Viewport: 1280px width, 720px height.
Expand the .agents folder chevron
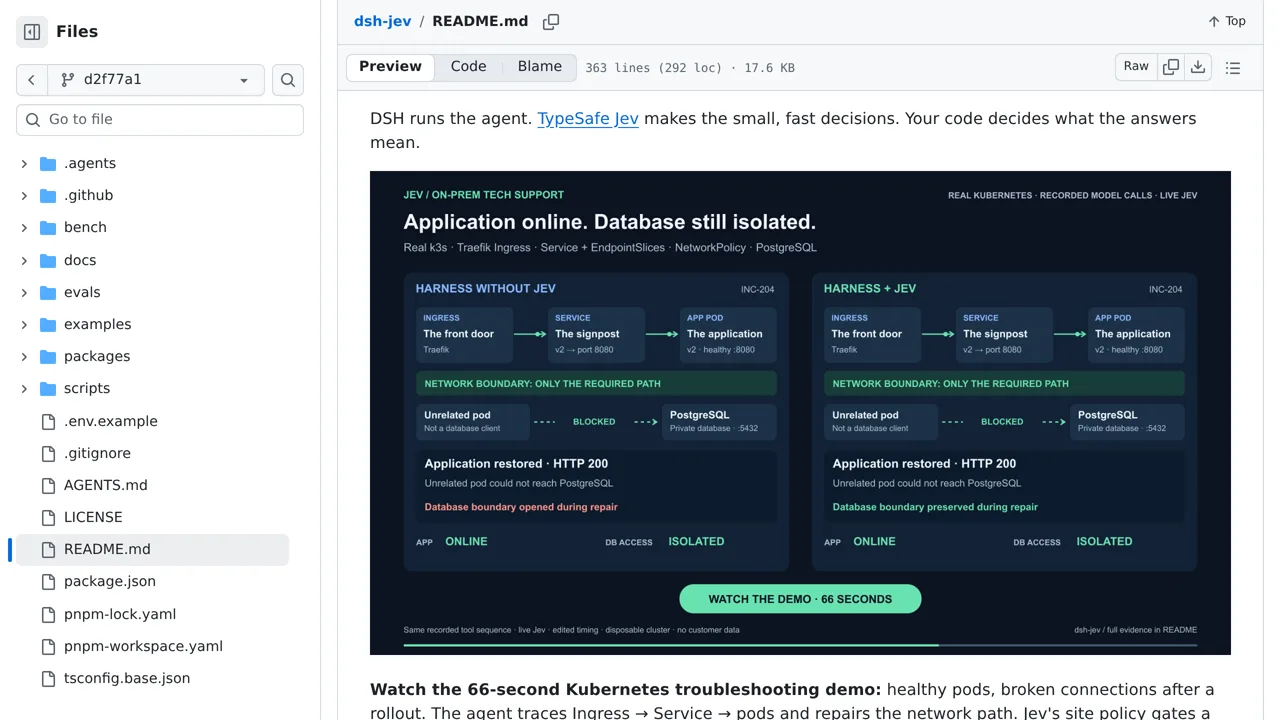pyautogui.click(x=24, y=163)
